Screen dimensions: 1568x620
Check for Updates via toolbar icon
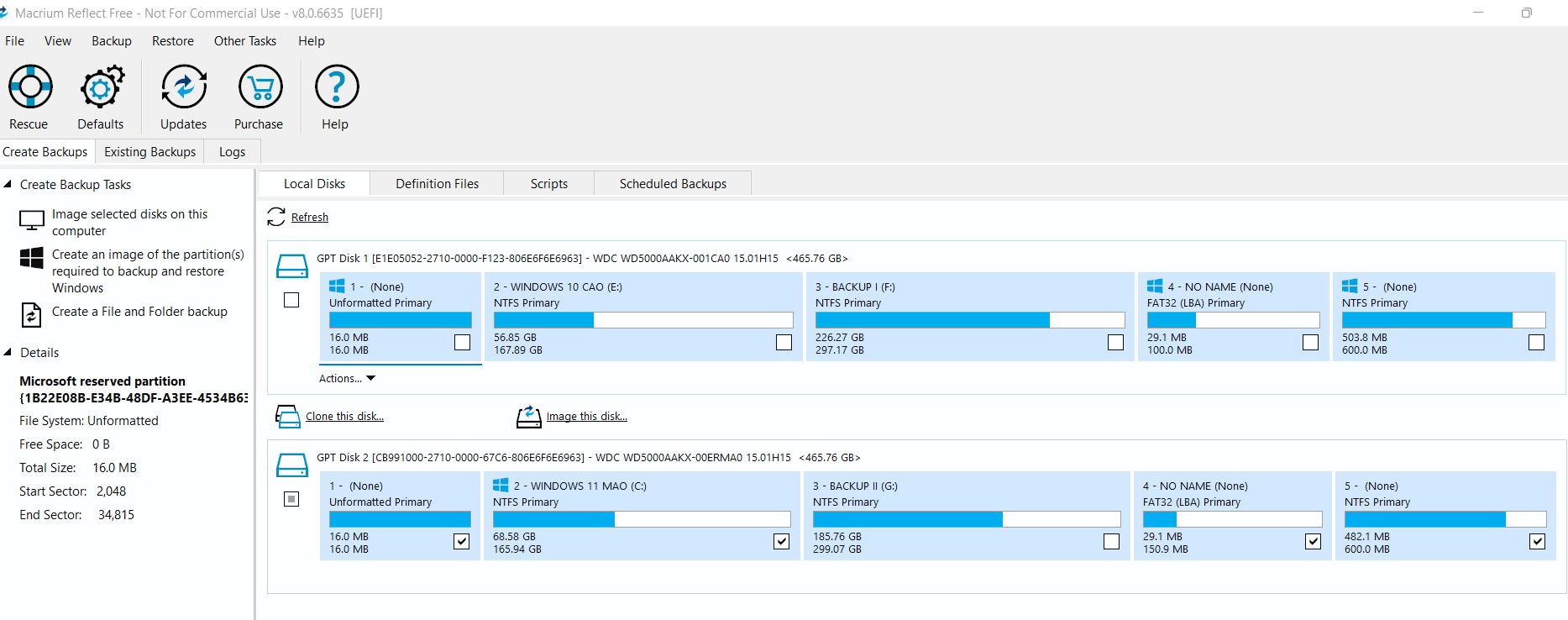184,87
